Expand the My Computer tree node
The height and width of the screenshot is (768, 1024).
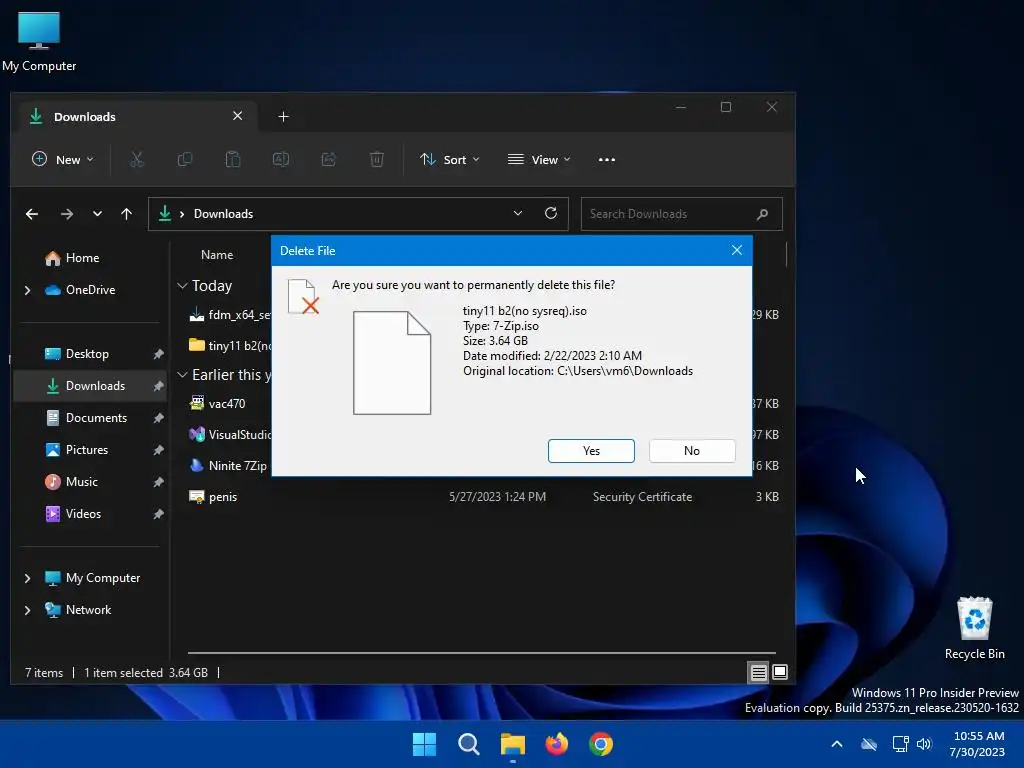point(27,578)
